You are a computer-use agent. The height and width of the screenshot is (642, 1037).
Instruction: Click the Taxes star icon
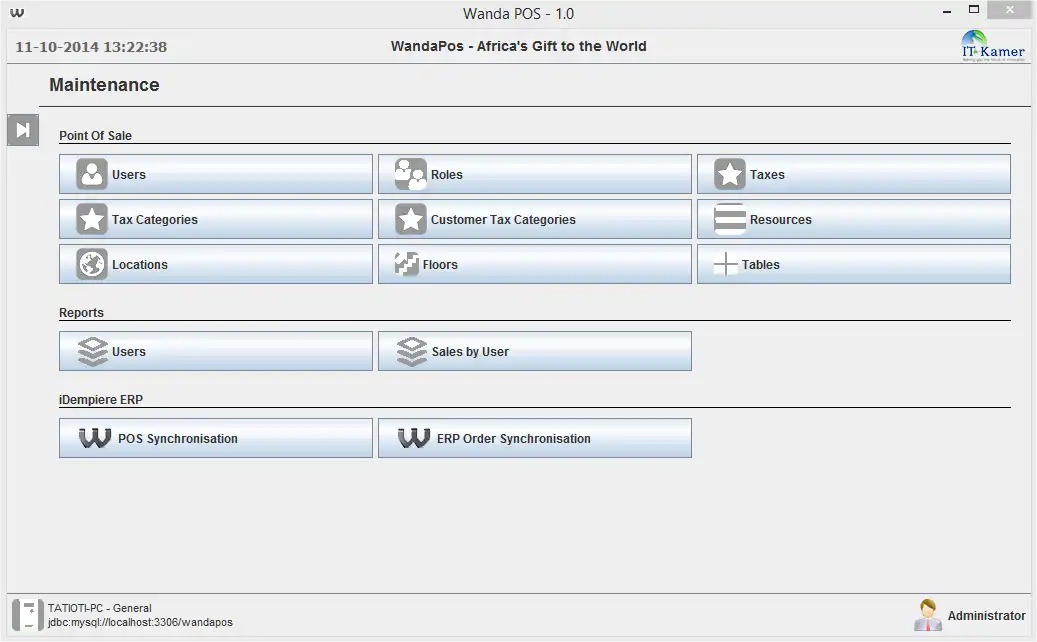(730, 175)
